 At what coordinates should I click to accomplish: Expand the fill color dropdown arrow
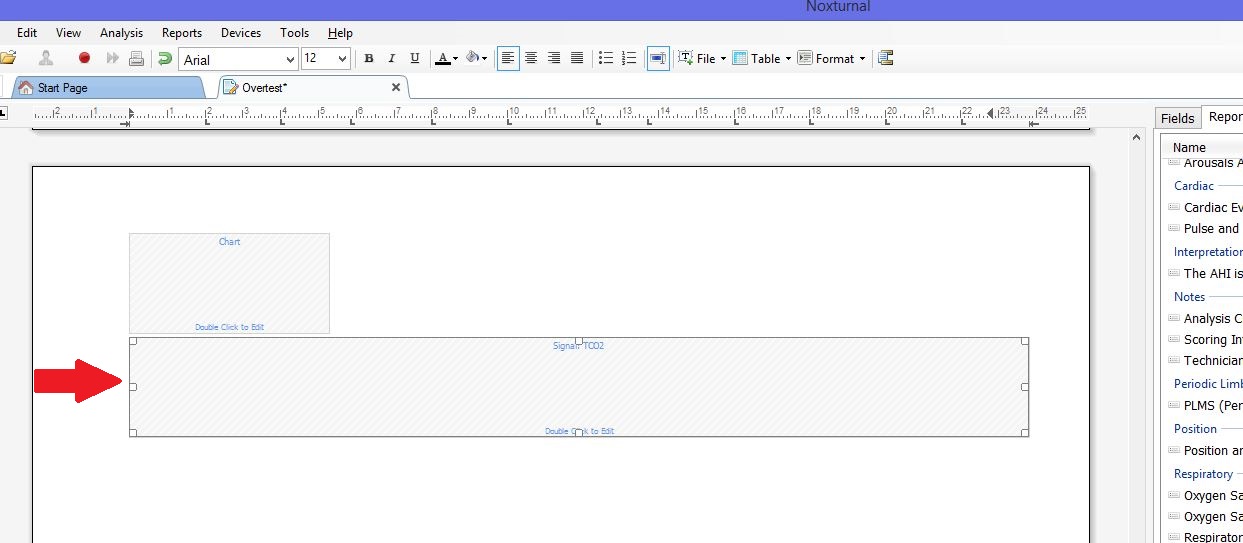pyautogui.click(x=485, y=59)
